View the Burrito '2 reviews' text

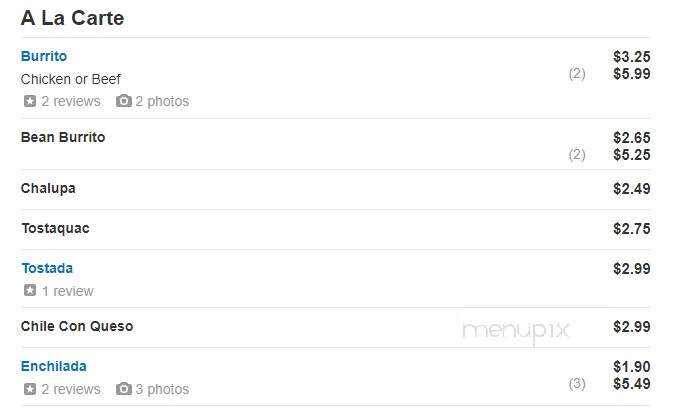[71, 101]
